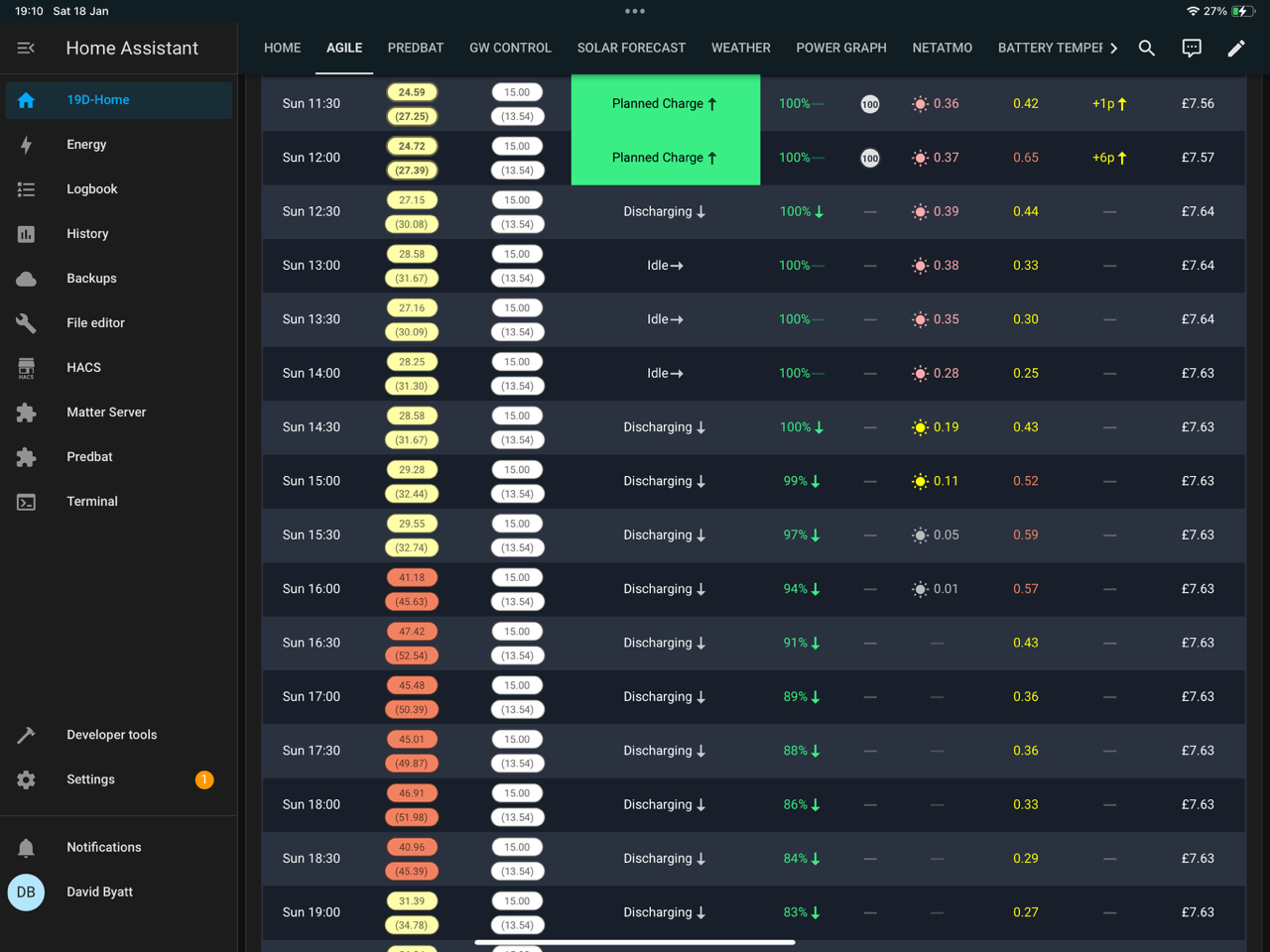The image size is (1270, 952).
Task: Collapse the sidebar with the menu icon
Action: pos(27,48)
